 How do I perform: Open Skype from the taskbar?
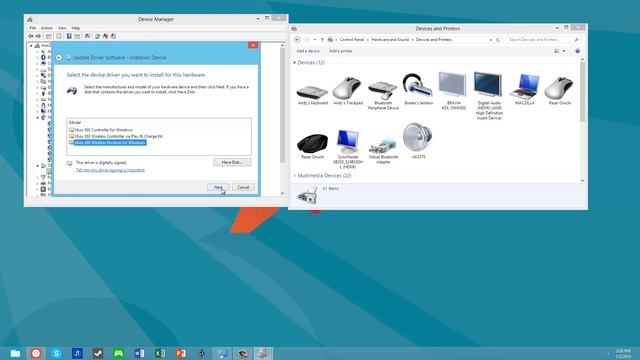pos(57,353)
